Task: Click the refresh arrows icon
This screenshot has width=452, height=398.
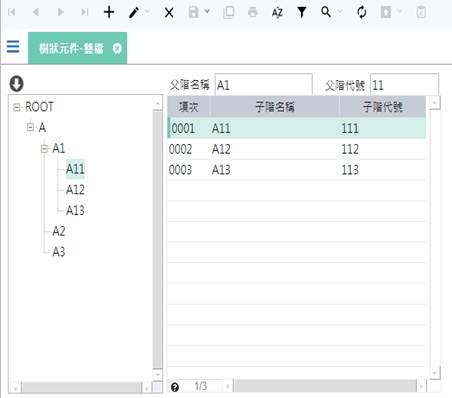Action: pyautogui.click(x=362, y=13)
